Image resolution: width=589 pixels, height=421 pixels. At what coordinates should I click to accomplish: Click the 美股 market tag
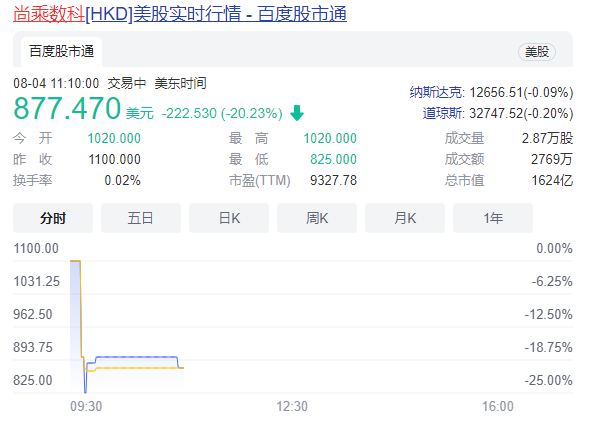[537, 52]
